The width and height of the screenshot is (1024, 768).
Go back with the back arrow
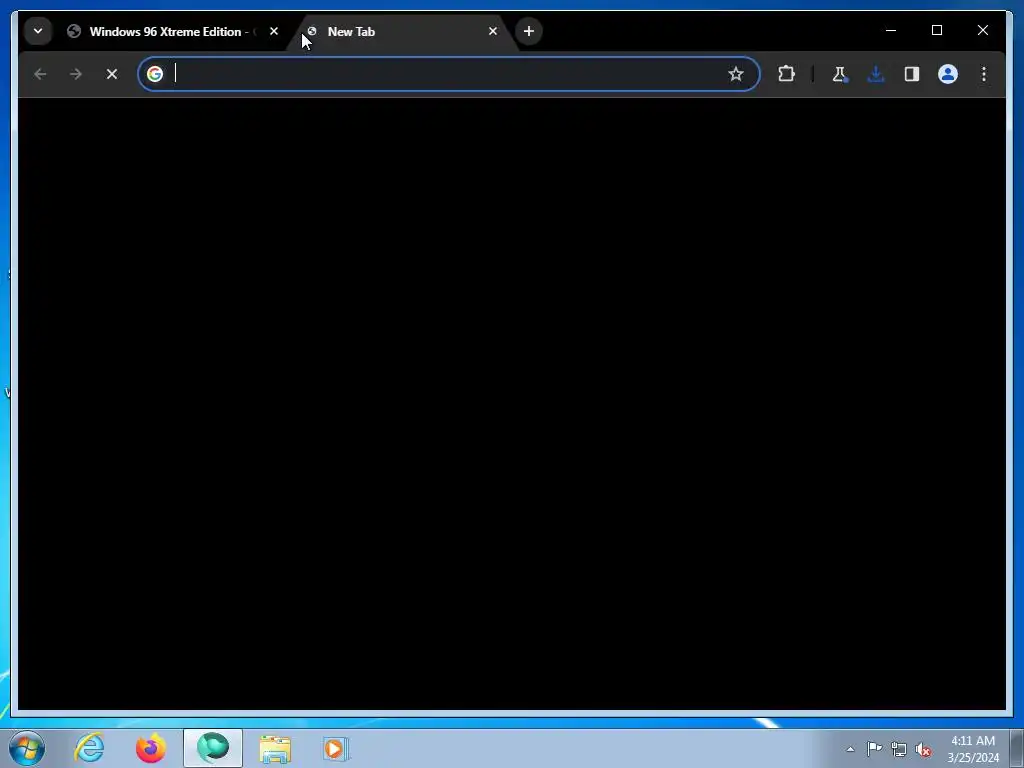coord(40,74)
